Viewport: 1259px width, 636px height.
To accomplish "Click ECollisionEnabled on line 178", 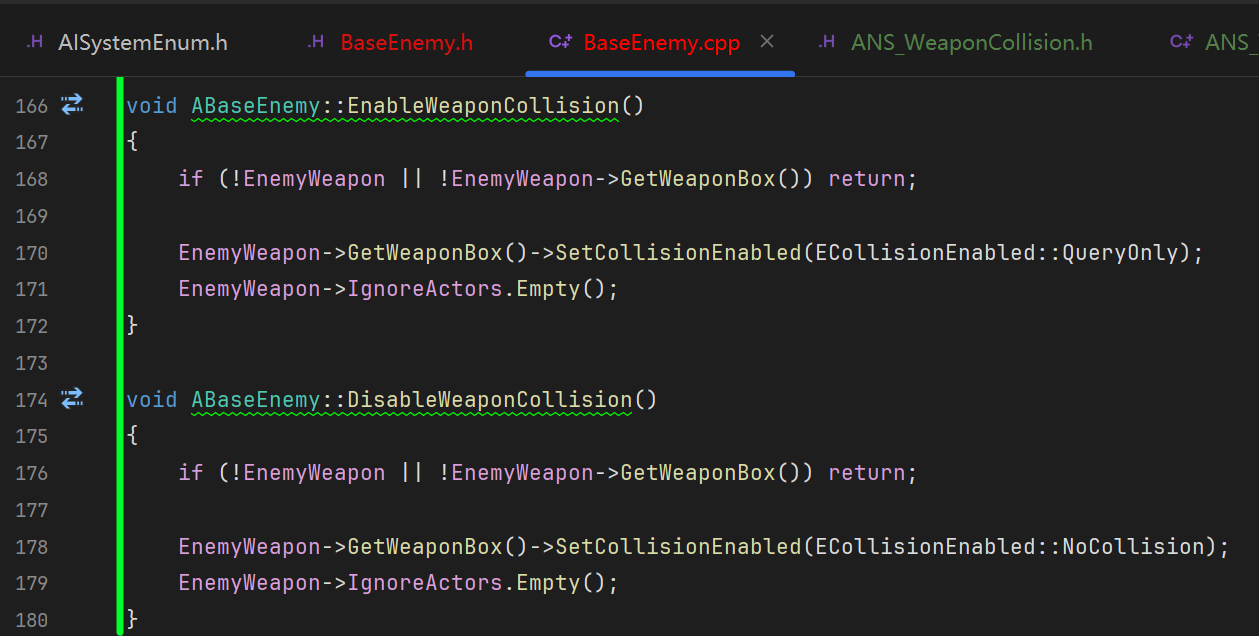I will coord(925,546).
